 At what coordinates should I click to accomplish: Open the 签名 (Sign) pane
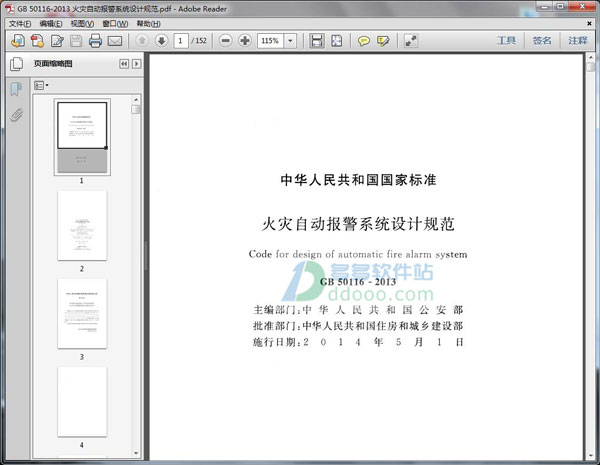click(542, 41)
